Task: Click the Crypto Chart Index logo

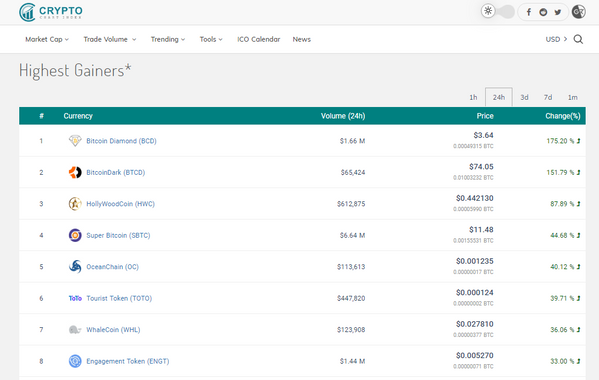Action: (51, 12)
